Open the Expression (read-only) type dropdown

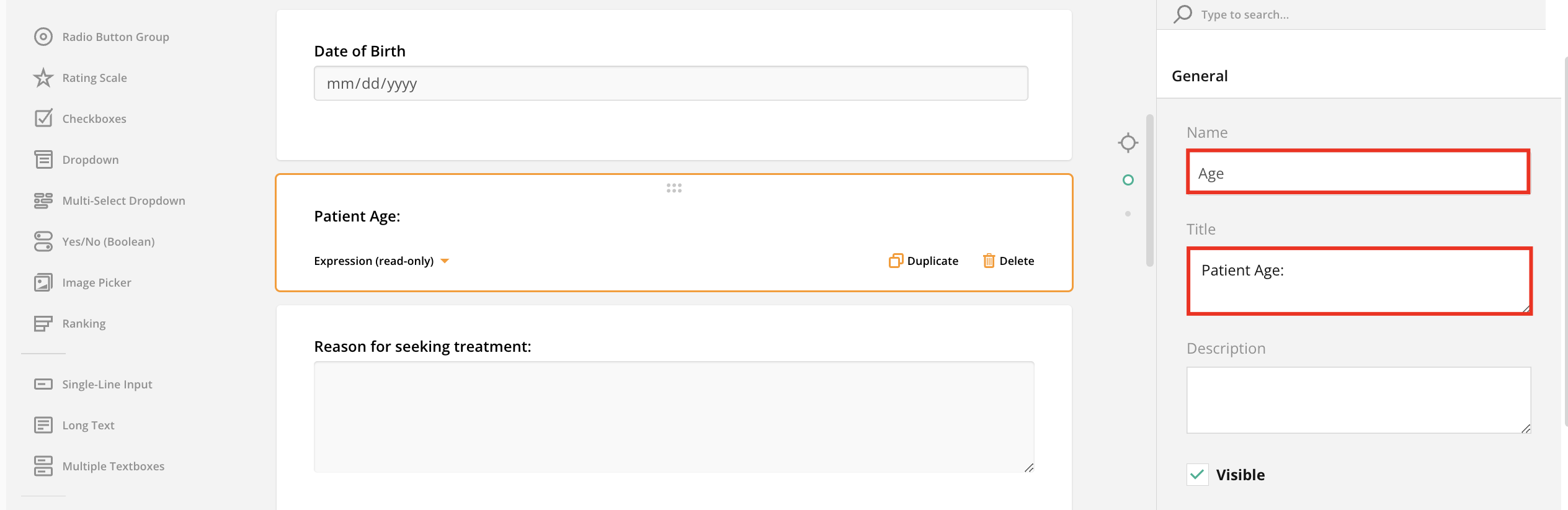tap(381, 261)
